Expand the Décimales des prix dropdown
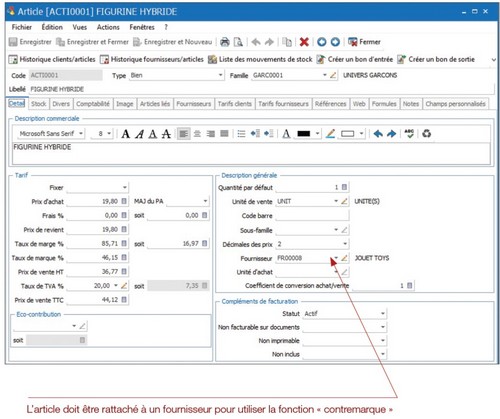This screenshot has height=419, width=500. click(x=345, y=244)
